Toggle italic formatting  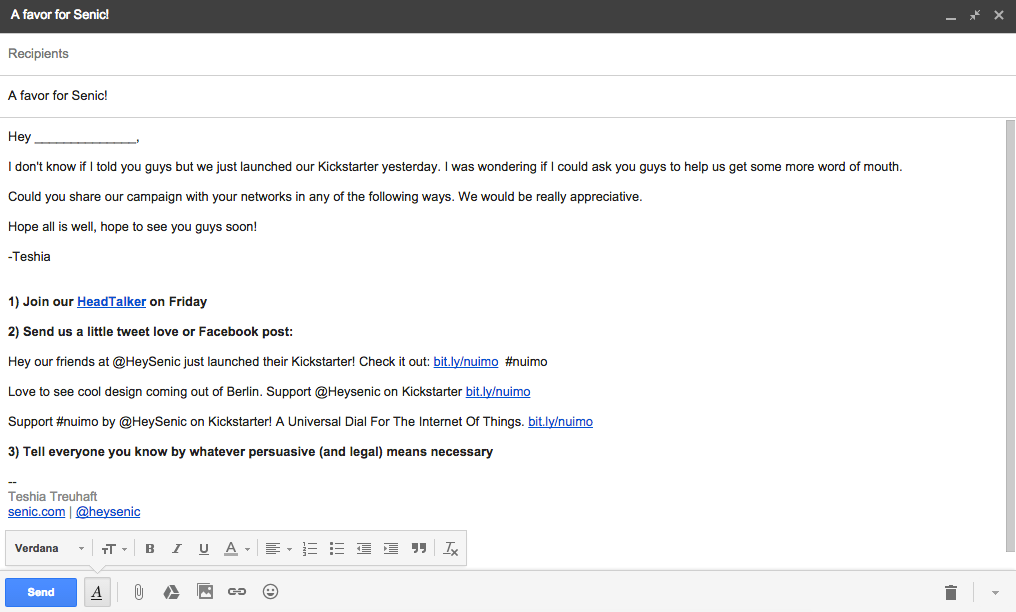tap(176, 549)
